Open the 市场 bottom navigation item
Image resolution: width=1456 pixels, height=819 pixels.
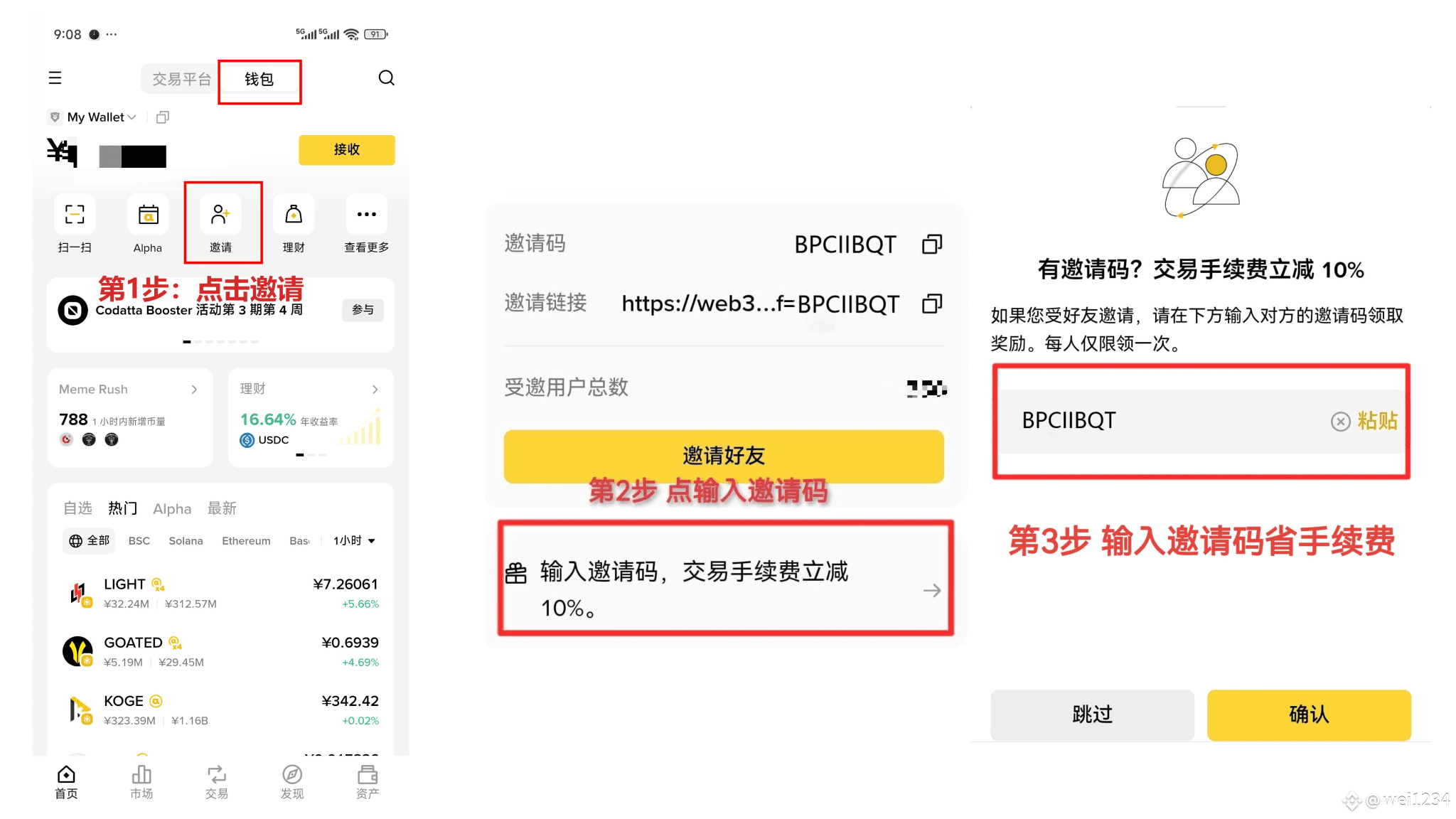click(141, 781)
